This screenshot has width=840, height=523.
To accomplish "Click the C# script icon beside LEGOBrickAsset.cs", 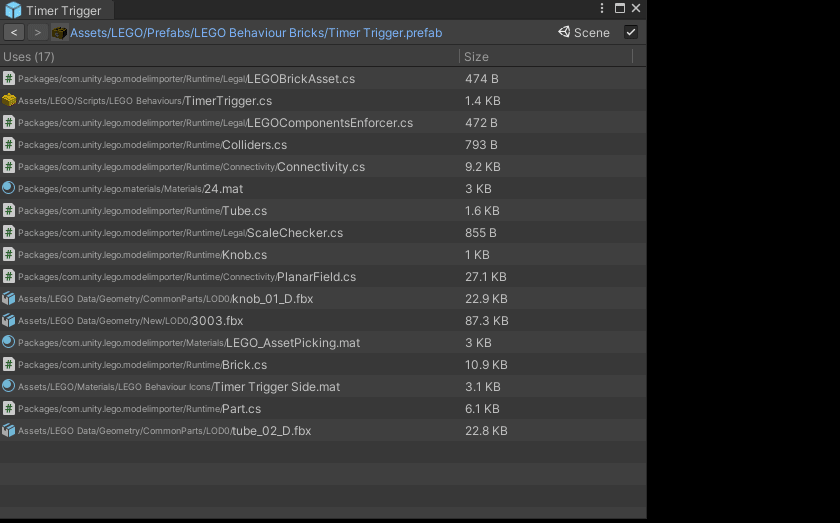I will tap(9, 79).
